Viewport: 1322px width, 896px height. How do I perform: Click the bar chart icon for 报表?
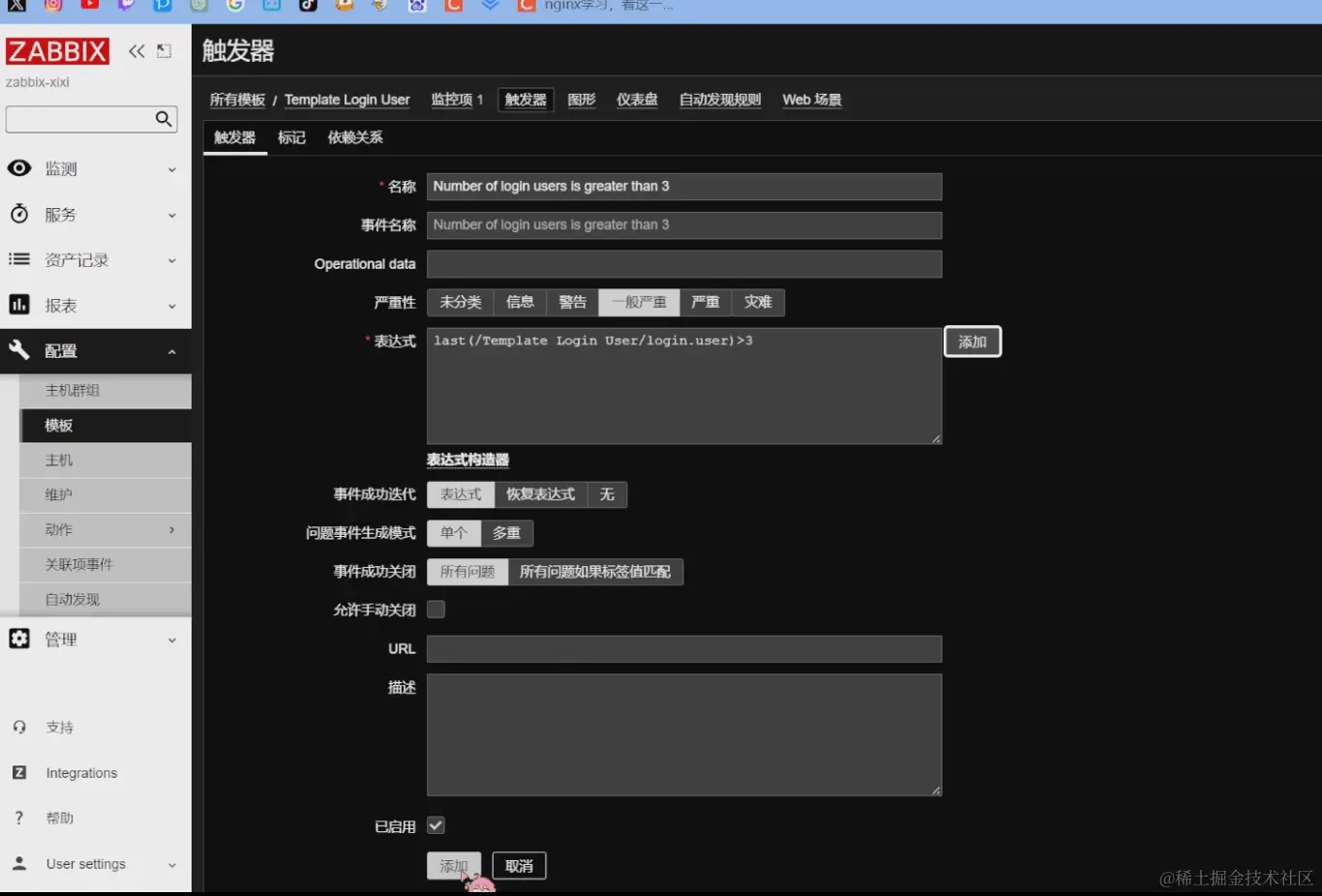(19, 305)
